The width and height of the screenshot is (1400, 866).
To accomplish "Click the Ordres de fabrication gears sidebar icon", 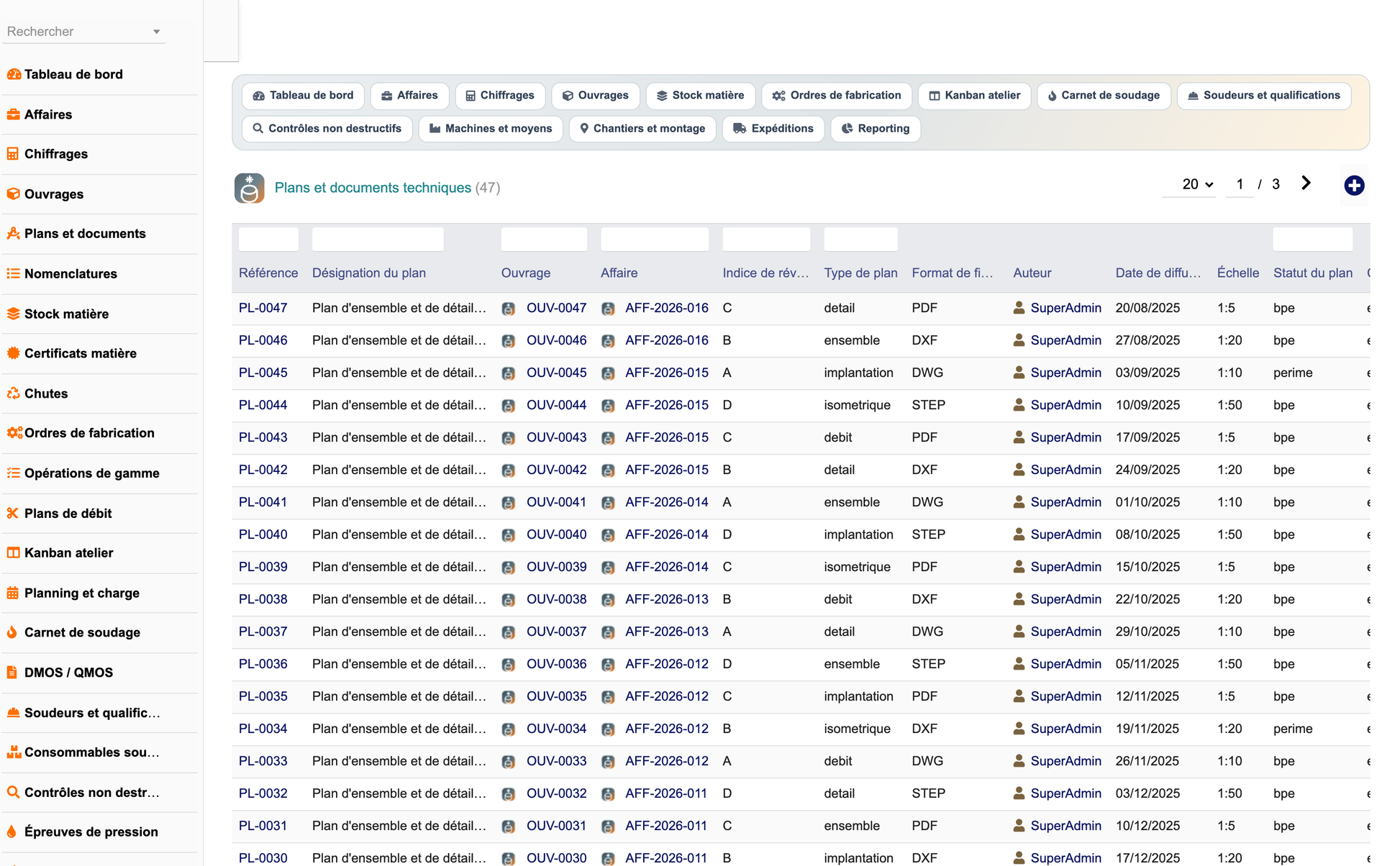I will click(14, 433).
